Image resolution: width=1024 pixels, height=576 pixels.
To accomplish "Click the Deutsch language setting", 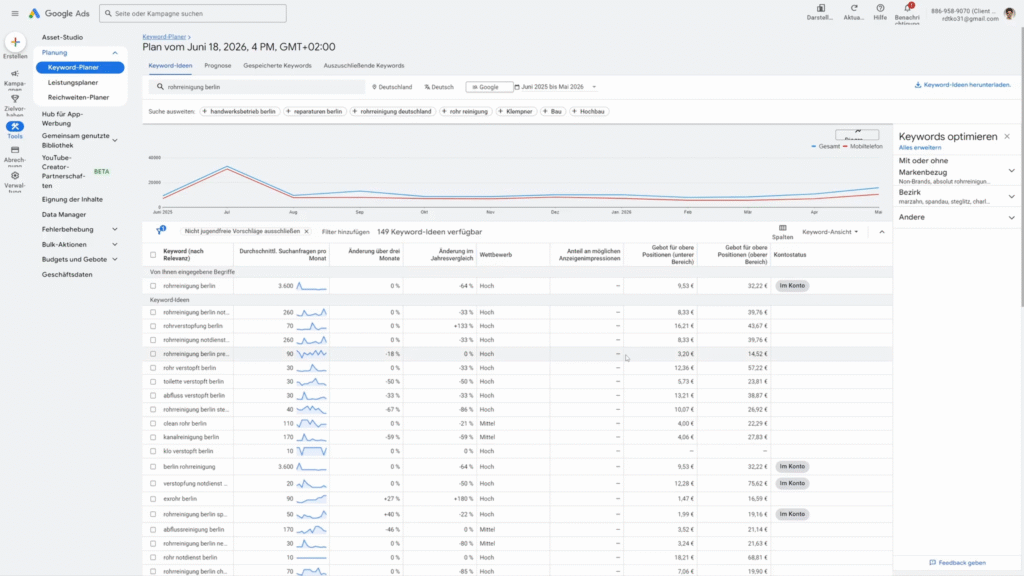I will pos(439,87).
